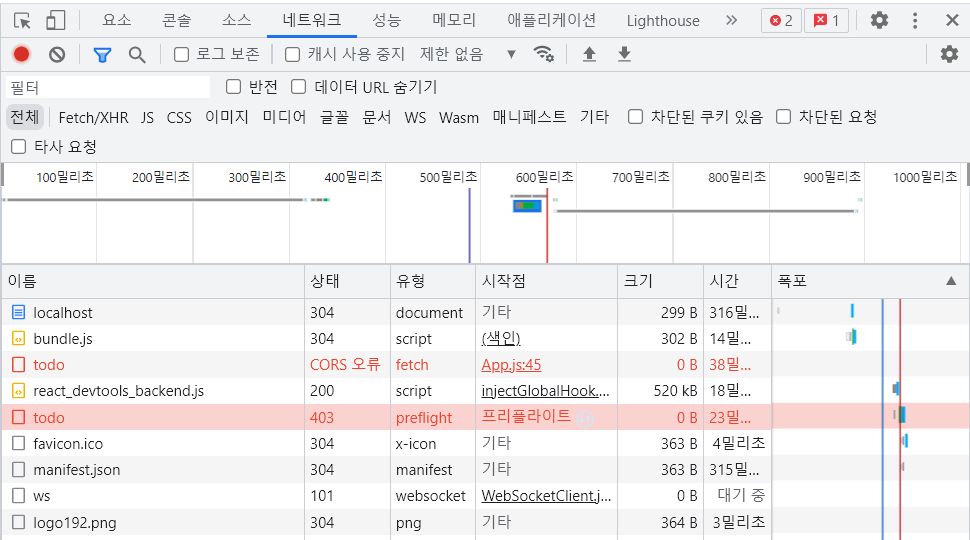Switch to the 콘솔 tab

click(176, 20)
